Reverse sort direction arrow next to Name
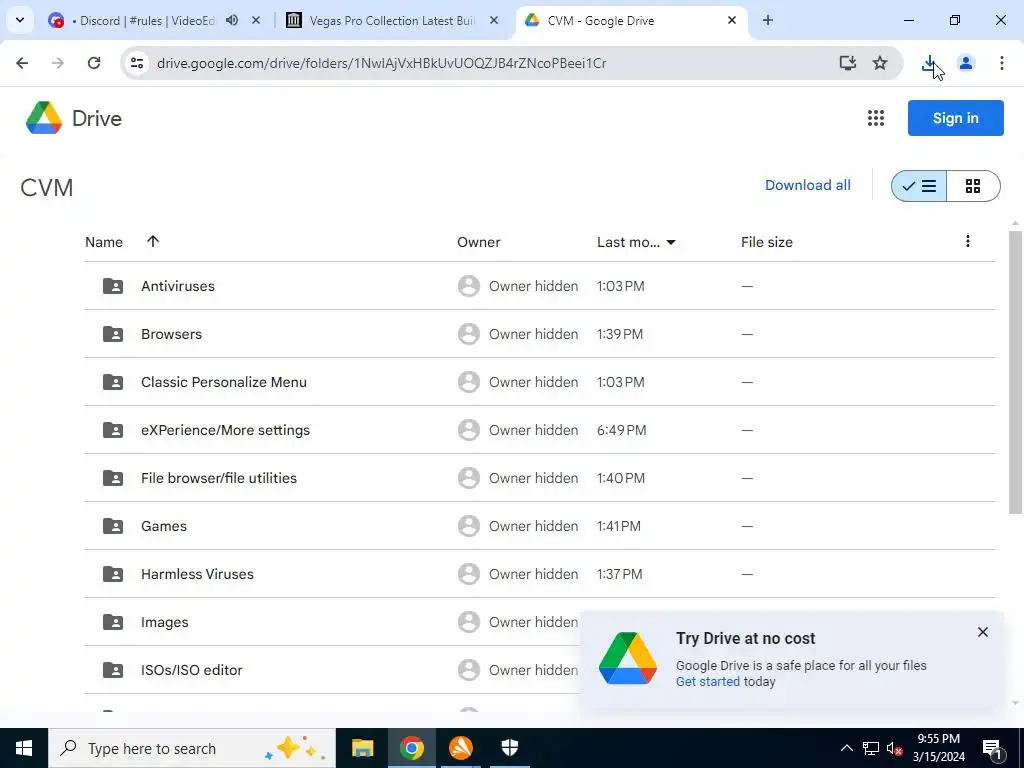This screenshot has height=768, width=1024. (153, 241)
